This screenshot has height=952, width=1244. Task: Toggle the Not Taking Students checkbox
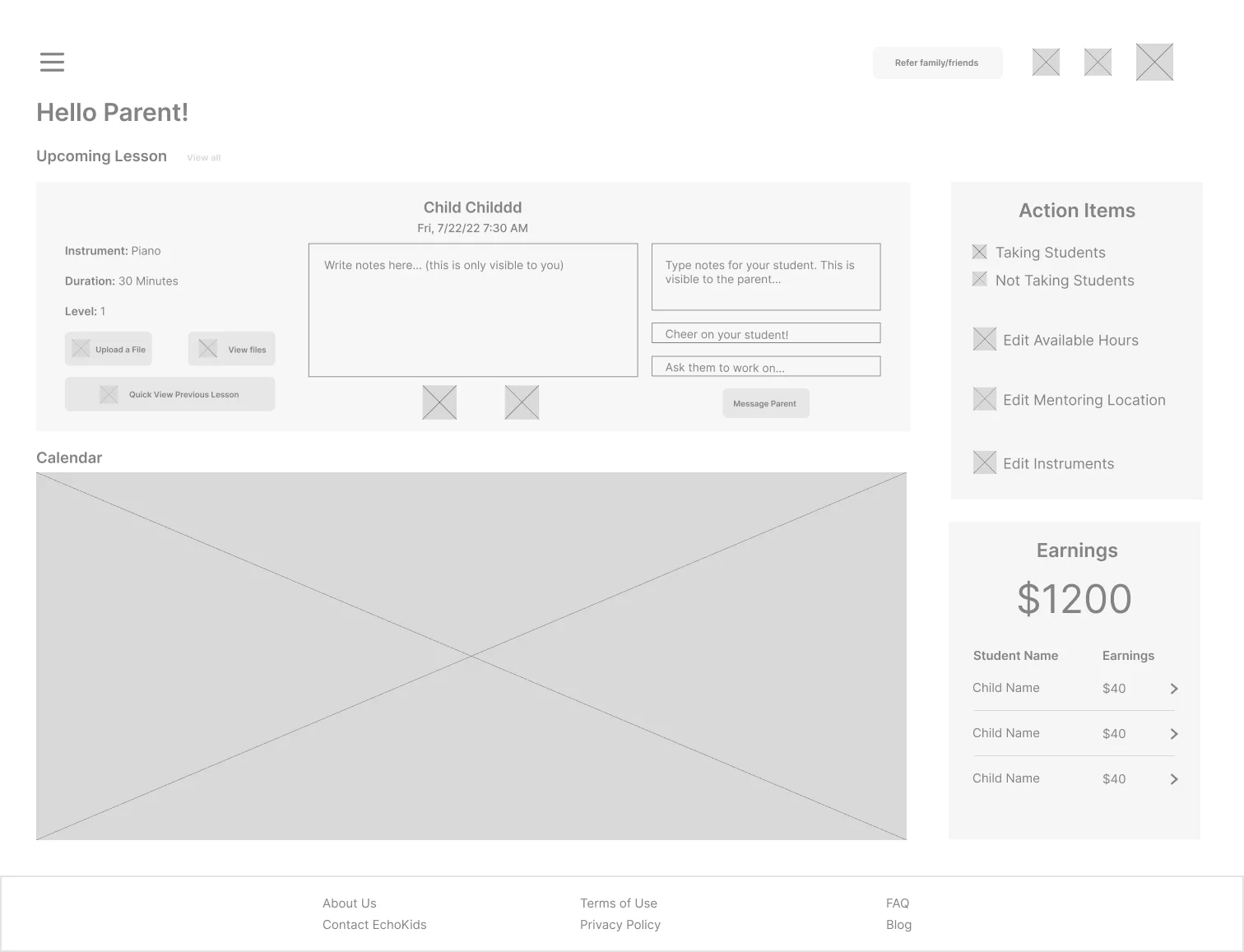pyautogui.click(x=979, y=279)
